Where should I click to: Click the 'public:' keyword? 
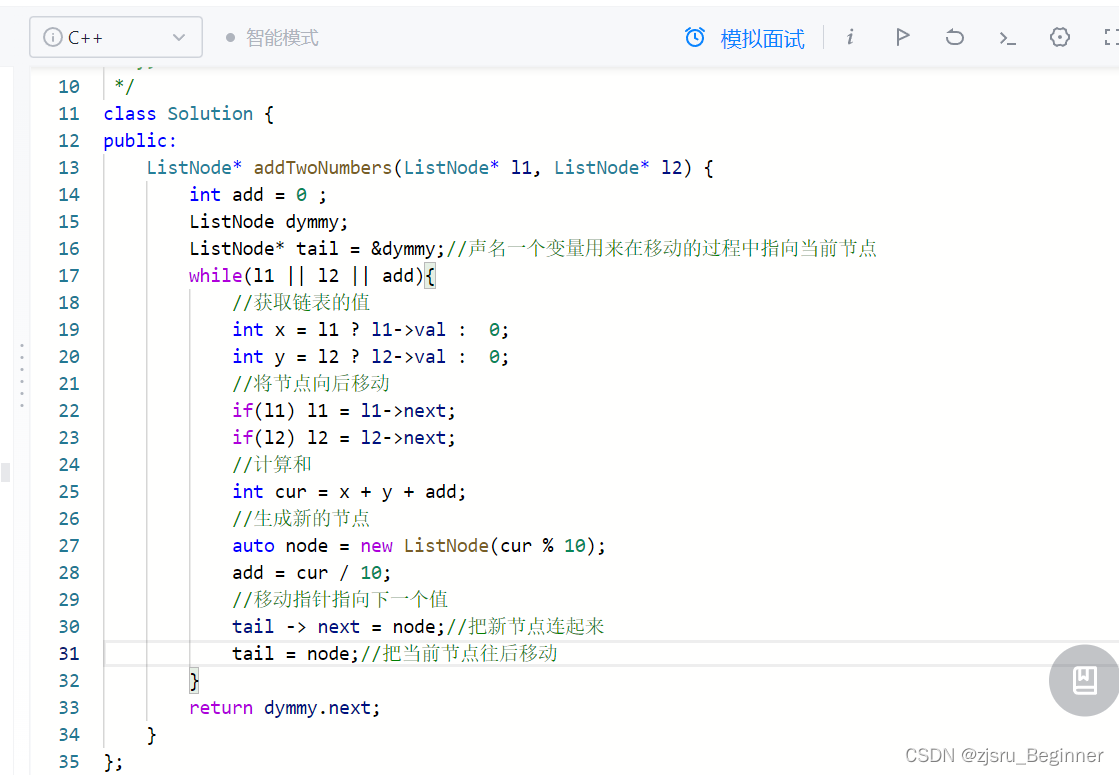click(x=140, y=141)
